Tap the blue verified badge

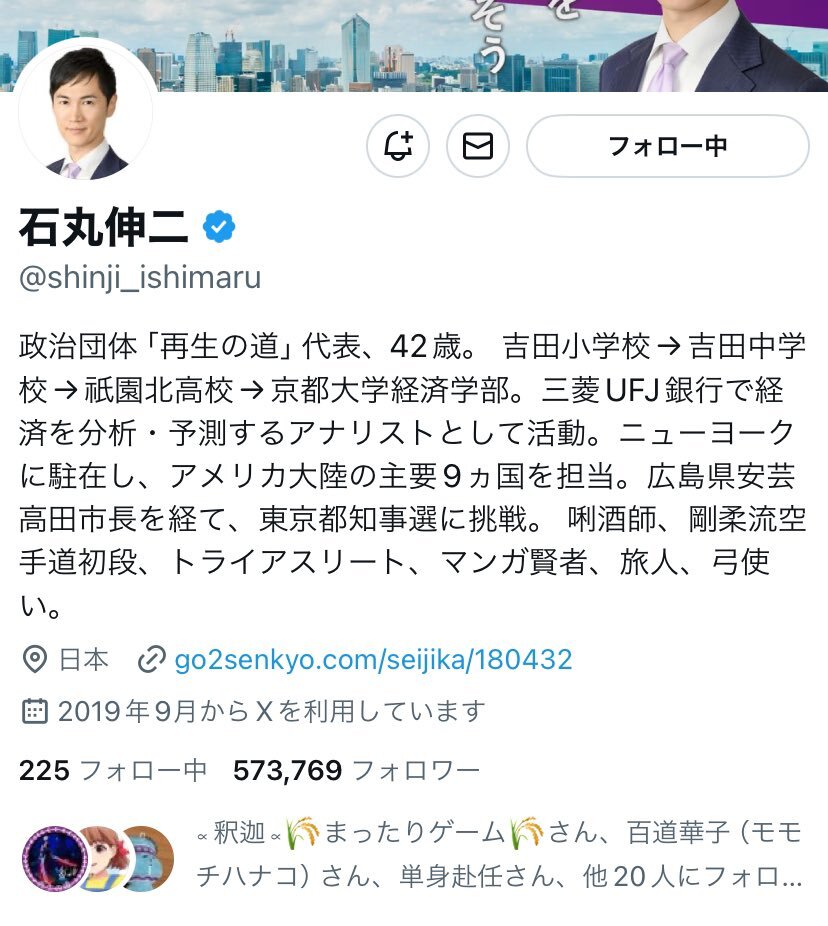click(x=219, y=227)
